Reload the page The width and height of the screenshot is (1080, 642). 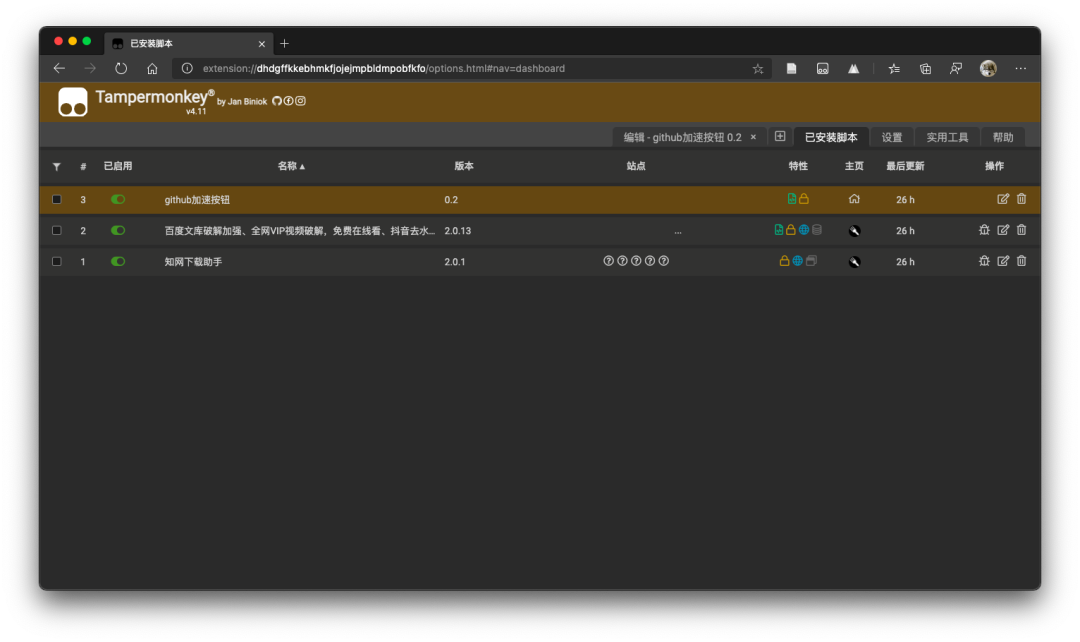[121, 68]
